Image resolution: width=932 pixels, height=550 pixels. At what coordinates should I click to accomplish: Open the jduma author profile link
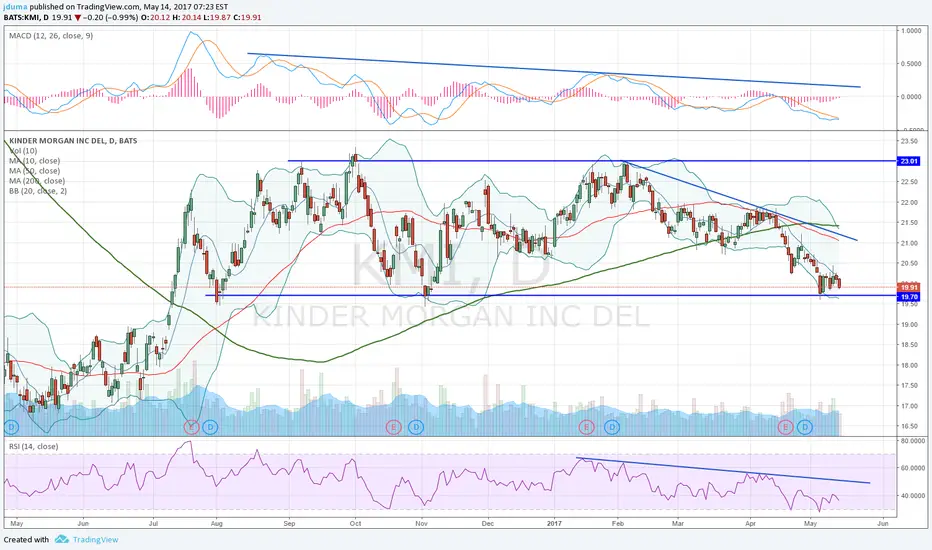coord(15,7)
